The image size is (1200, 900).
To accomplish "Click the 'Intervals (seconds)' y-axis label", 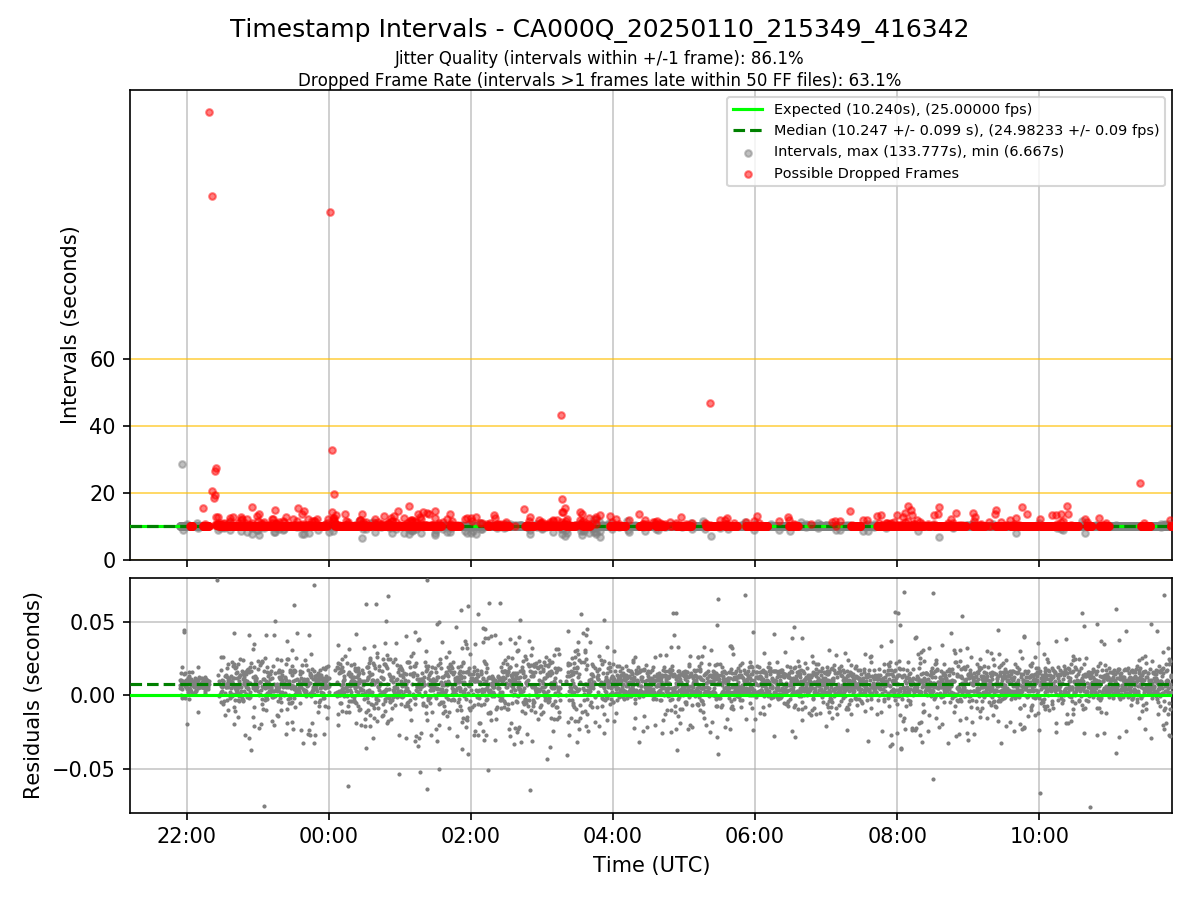I will point(69,325).
